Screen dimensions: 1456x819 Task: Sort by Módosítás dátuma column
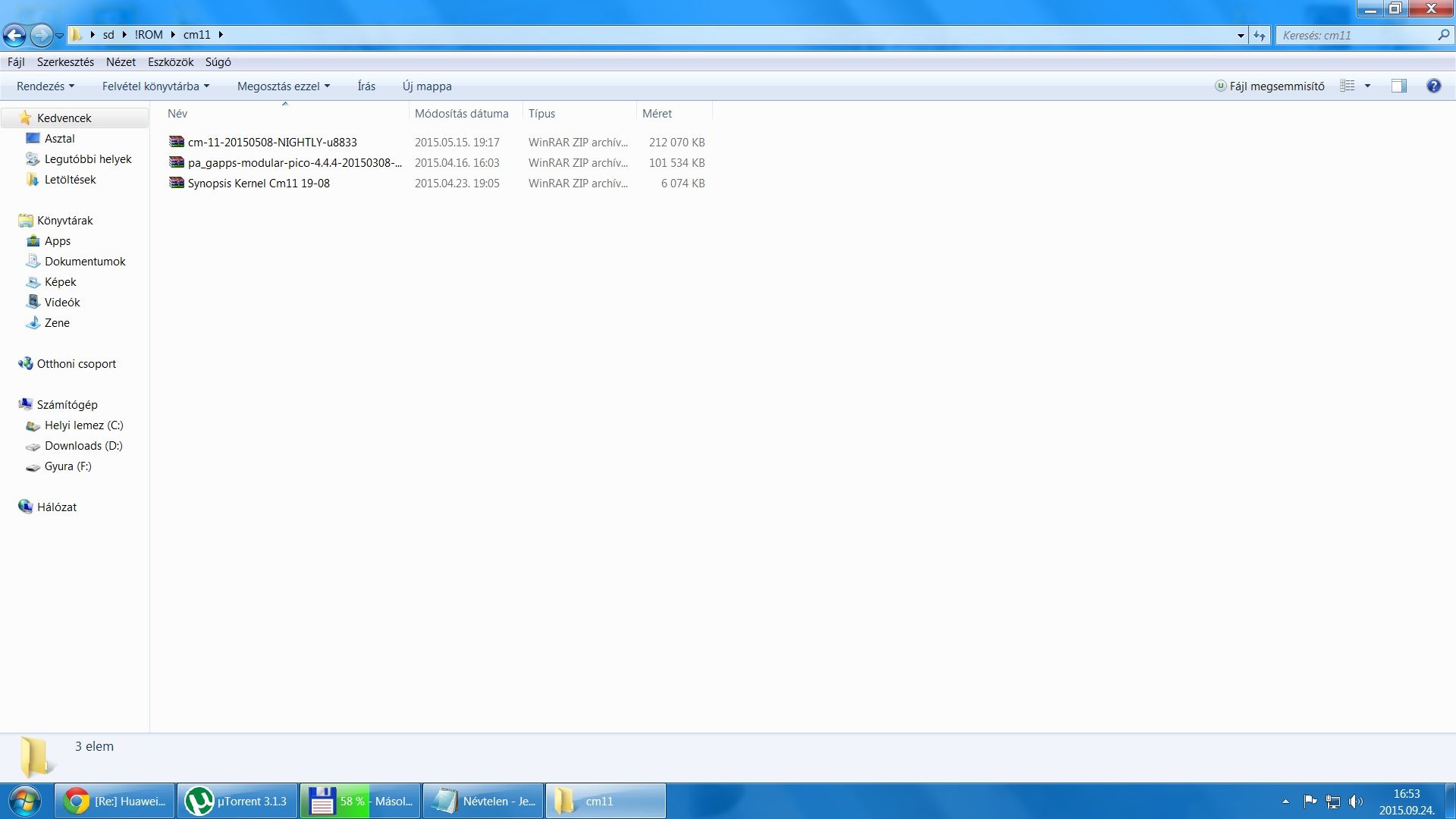coord(462,114)
